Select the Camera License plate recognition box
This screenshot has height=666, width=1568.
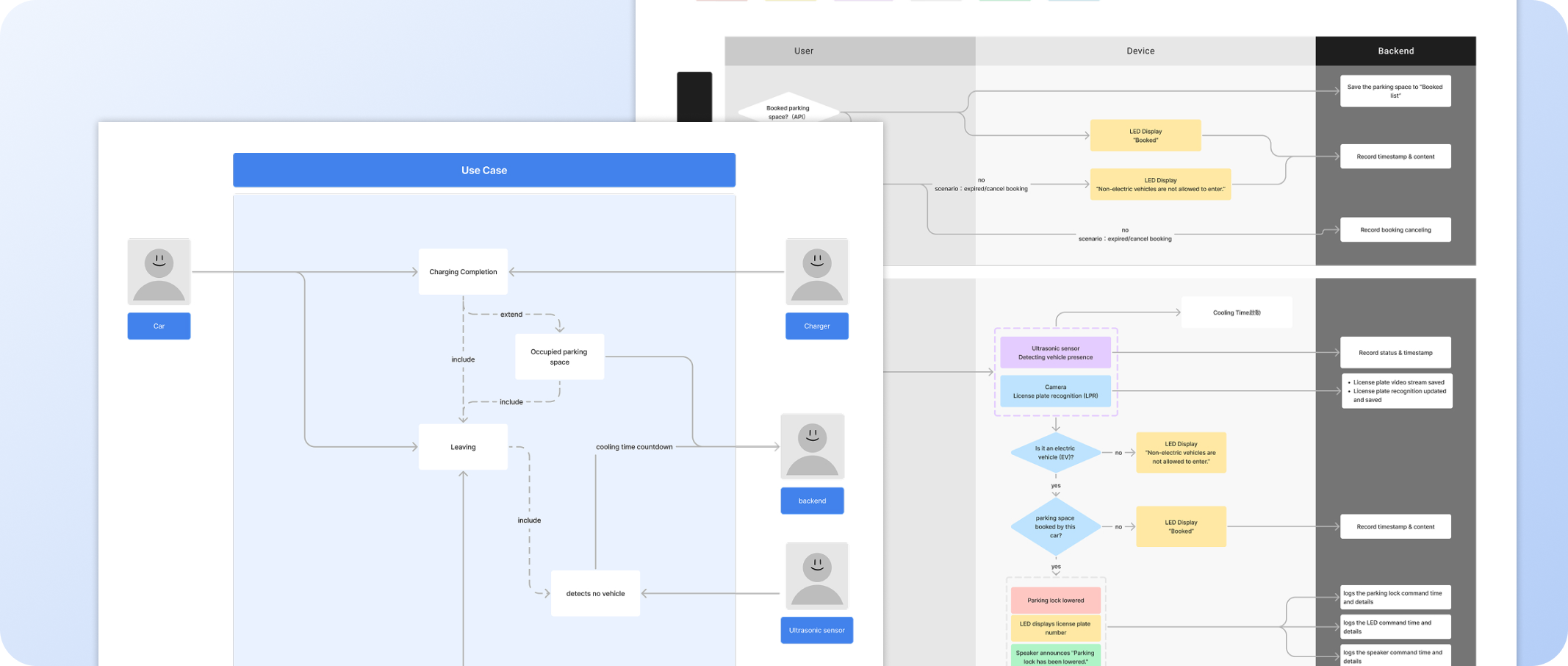click(x=1055, y=391)
